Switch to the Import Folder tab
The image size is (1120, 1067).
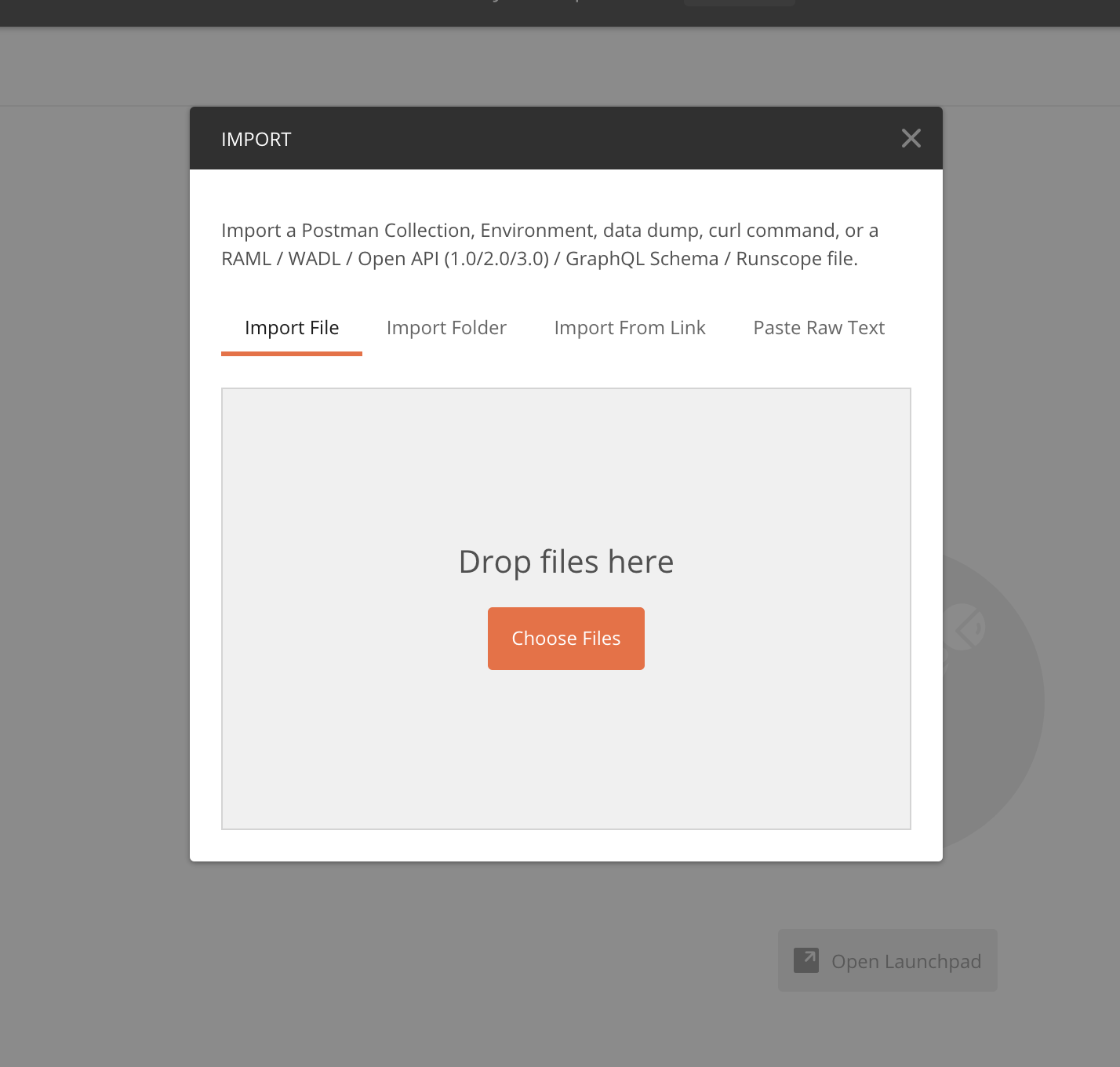446,328
